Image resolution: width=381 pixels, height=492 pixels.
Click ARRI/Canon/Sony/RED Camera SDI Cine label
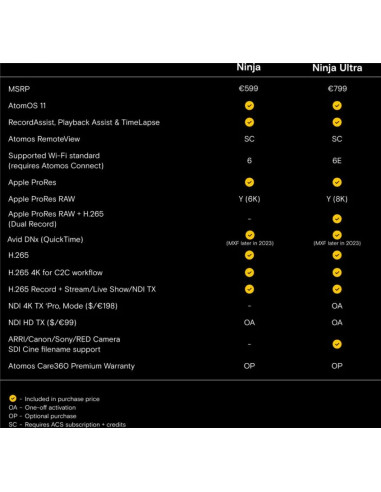pyautogui.click(x=64, y=344)
